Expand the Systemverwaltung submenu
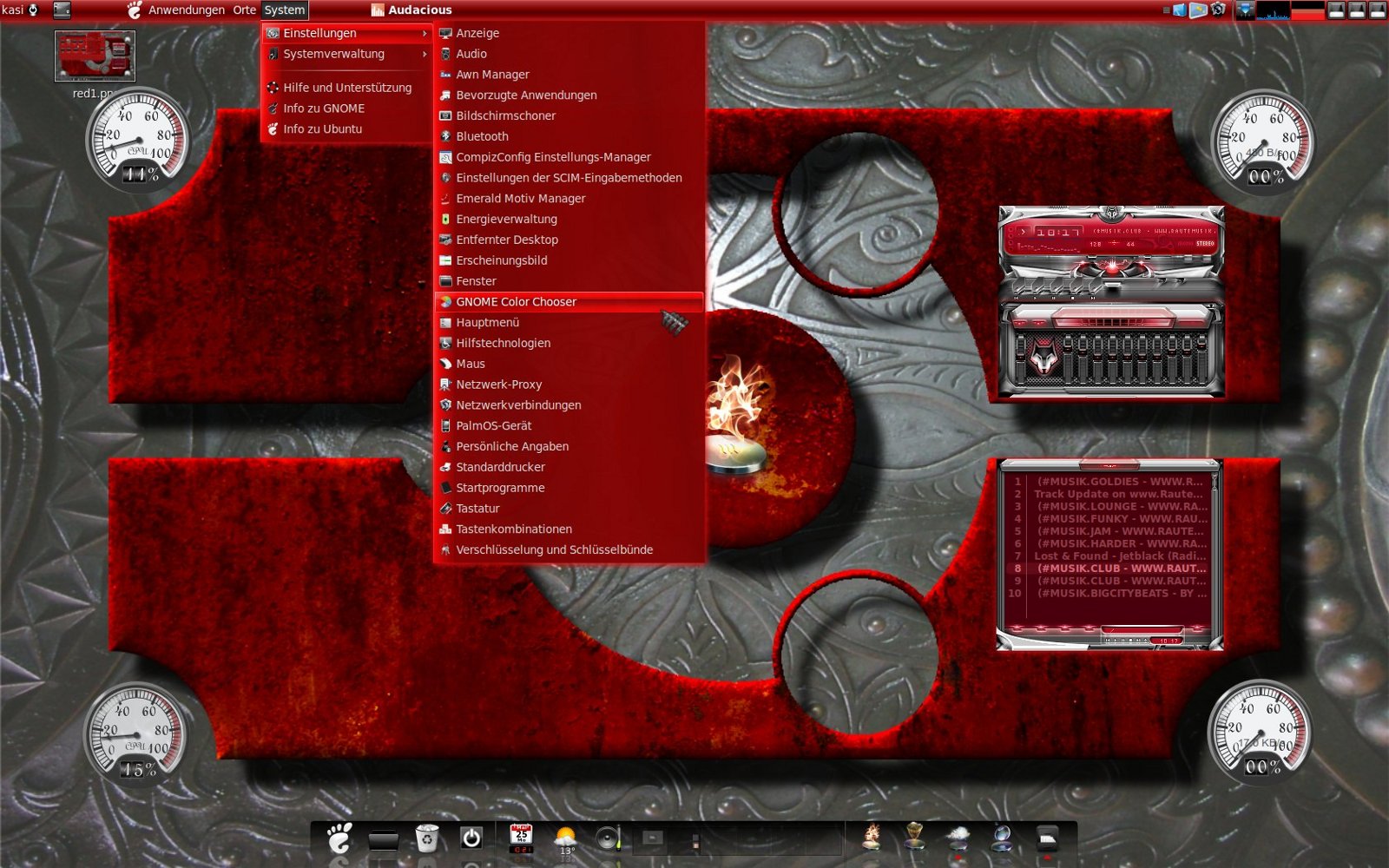This screenshot has width=1389, height=868. pos(347,54)
